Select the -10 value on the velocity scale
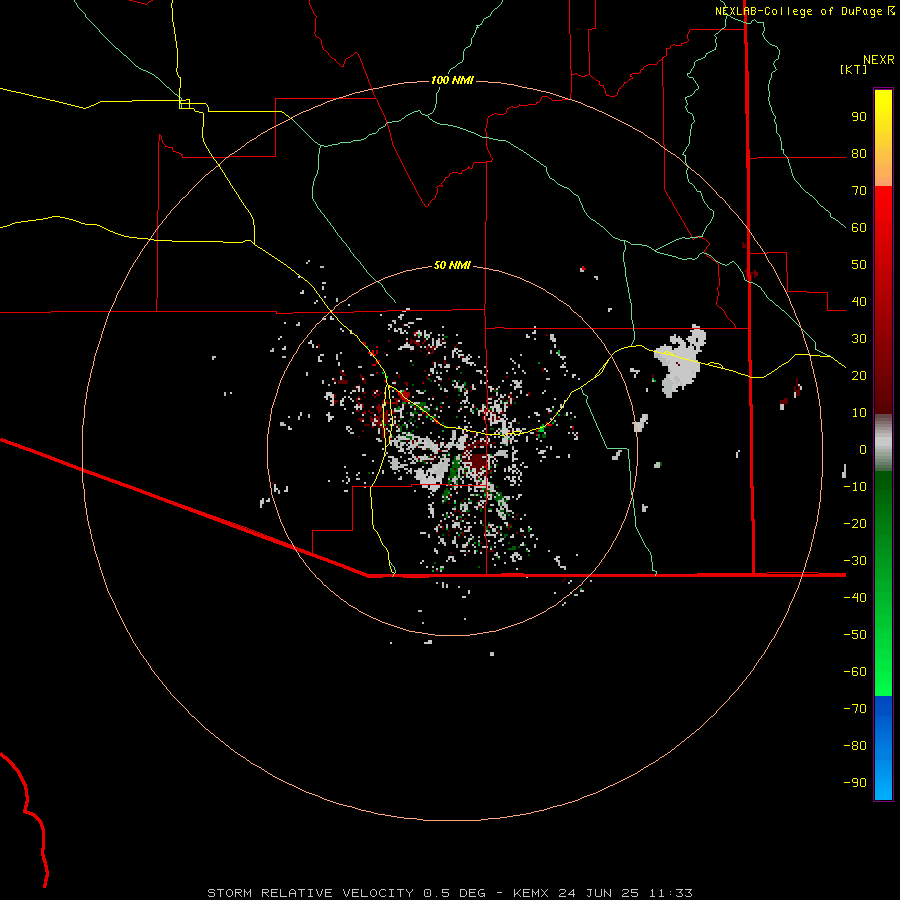 [x=855, y=487]
